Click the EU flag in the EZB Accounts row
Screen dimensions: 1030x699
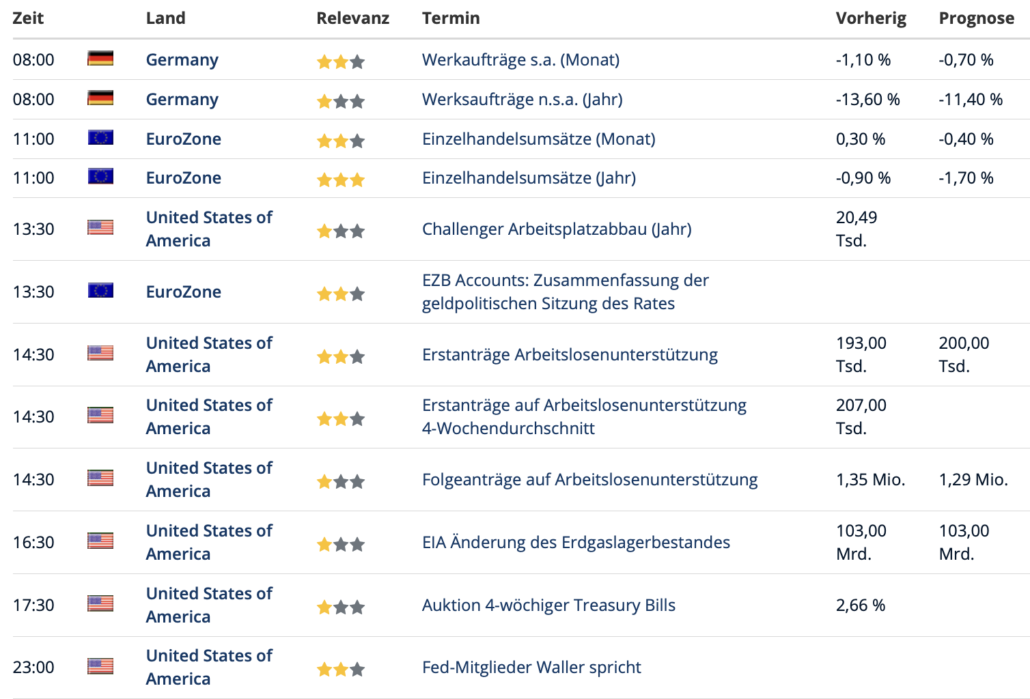100,291
